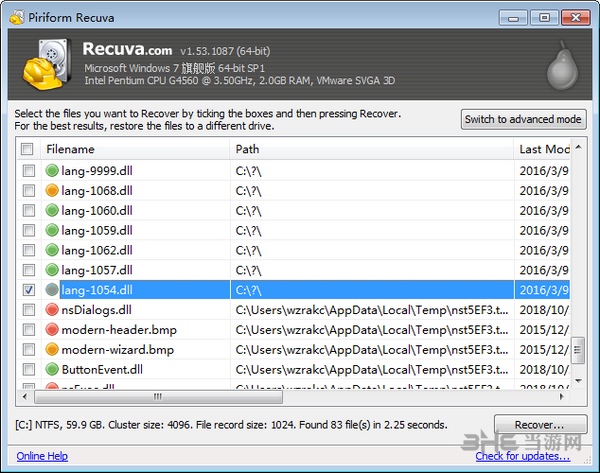The height and width of the screenshot is (473, 600).
Task: Select the highlighted lang-1054.dll filename
Action: pos(97,290)
